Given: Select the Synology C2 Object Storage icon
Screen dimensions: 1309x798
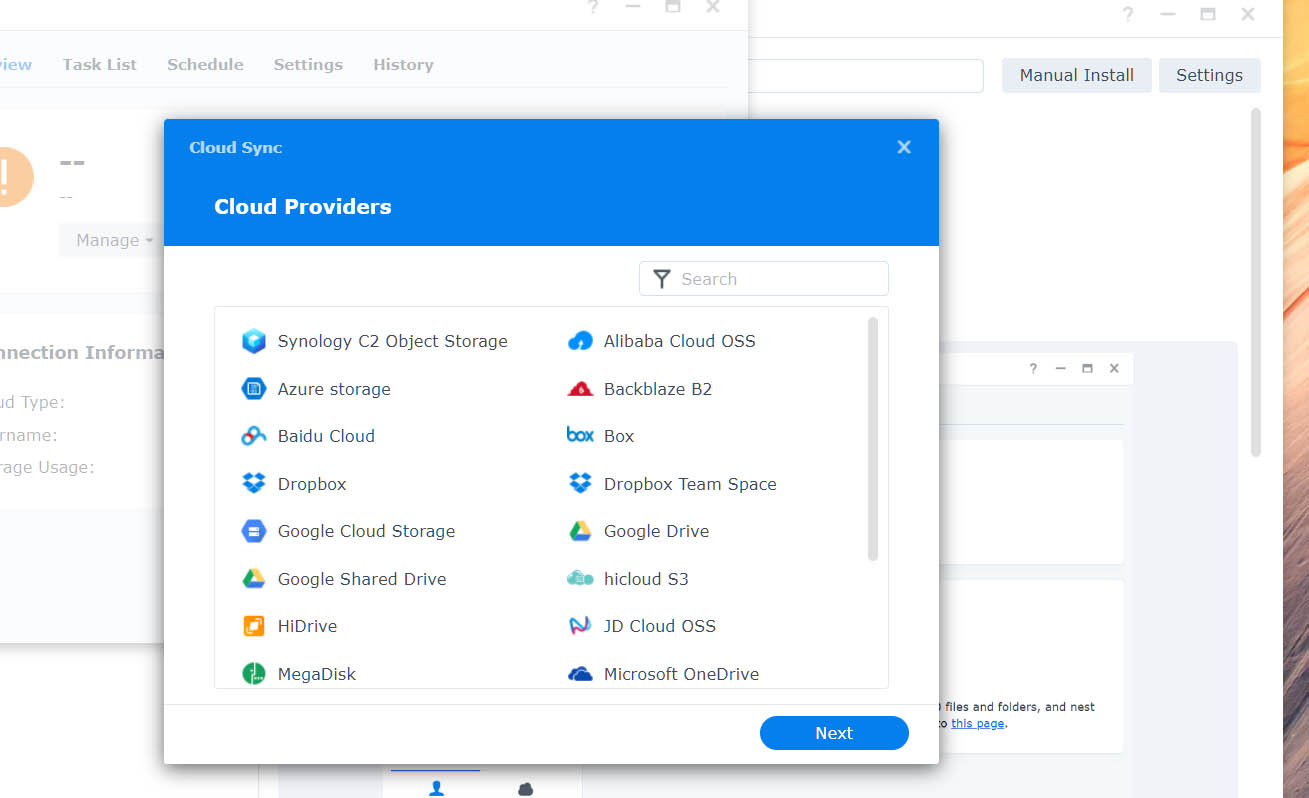Looking at the screenshot, I should point(254,341).
